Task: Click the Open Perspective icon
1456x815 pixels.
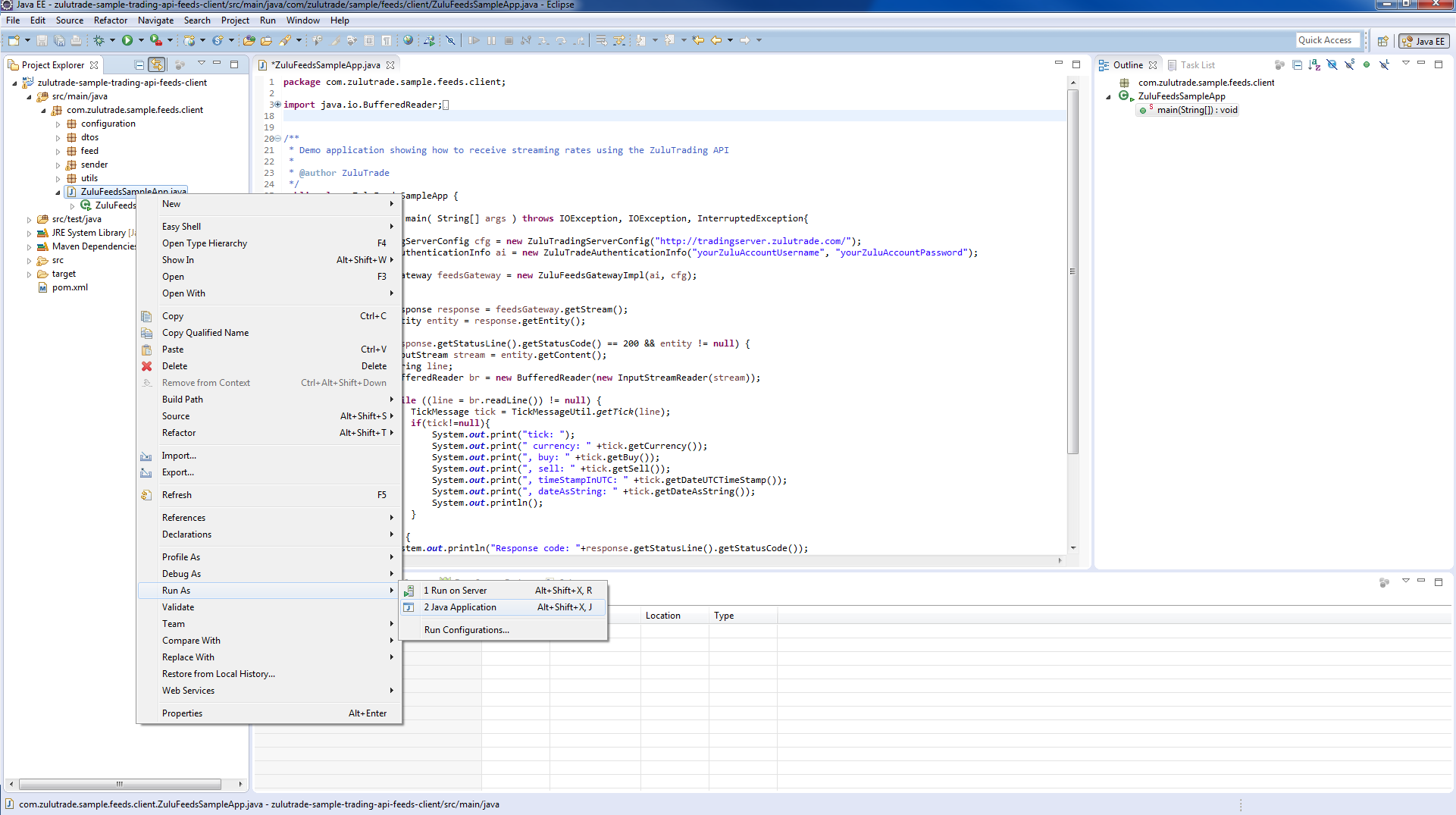Action: pos(1382,41)
